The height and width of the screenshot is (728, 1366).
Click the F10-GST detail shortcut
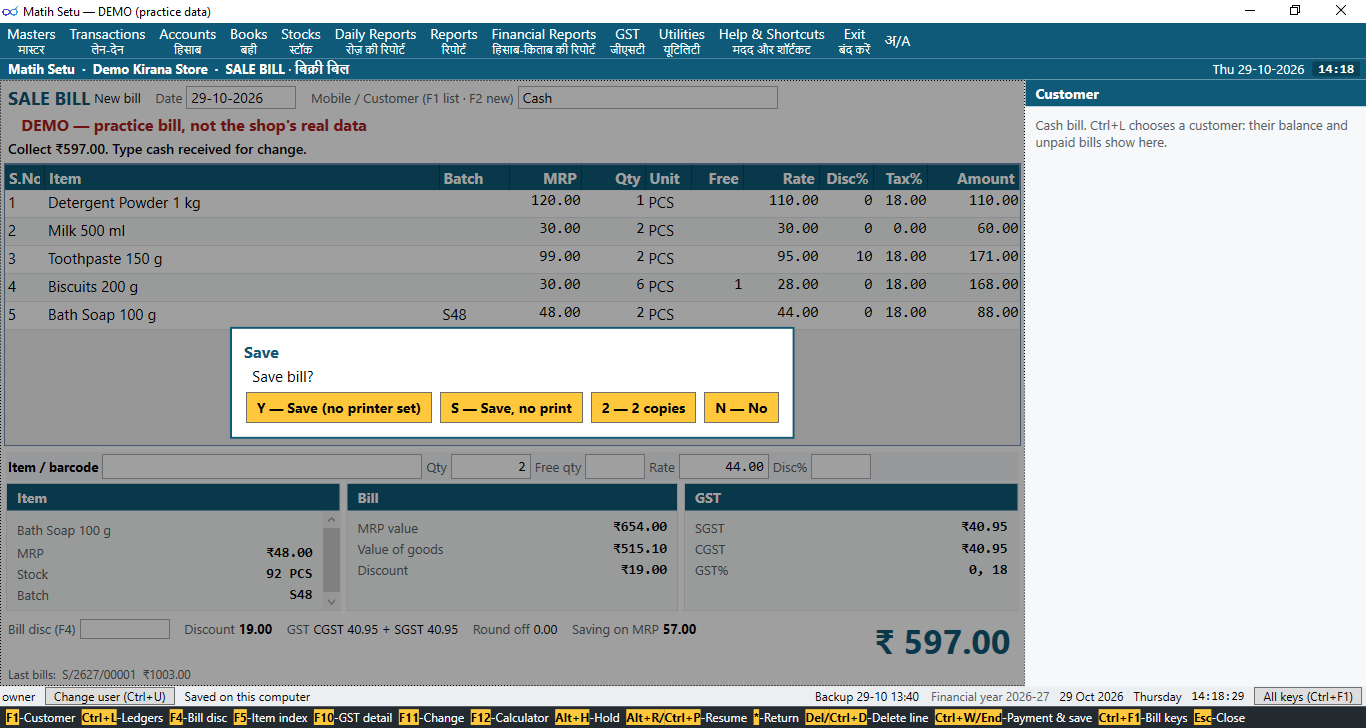pyautogui.click(x=353, y=718)
